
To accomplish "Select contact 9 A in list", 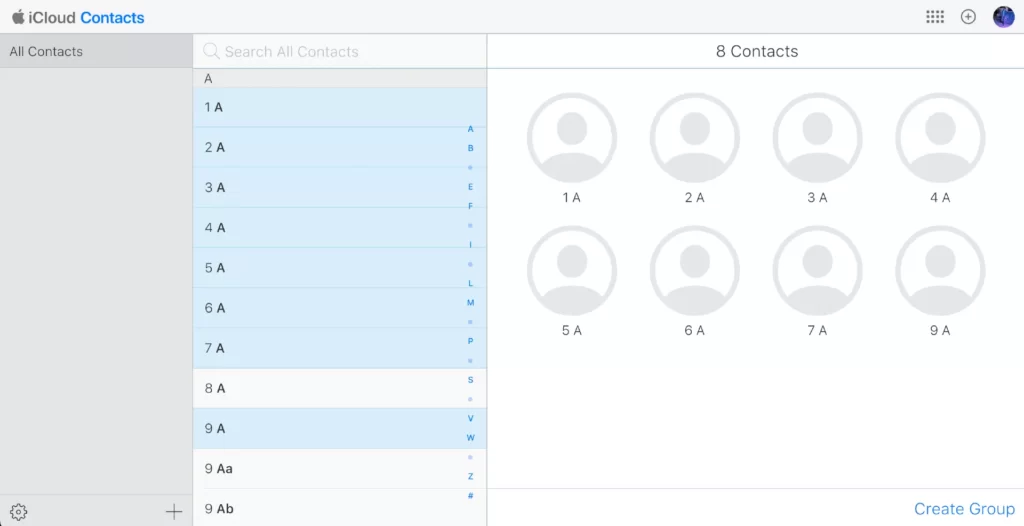I will pos(340,429).
